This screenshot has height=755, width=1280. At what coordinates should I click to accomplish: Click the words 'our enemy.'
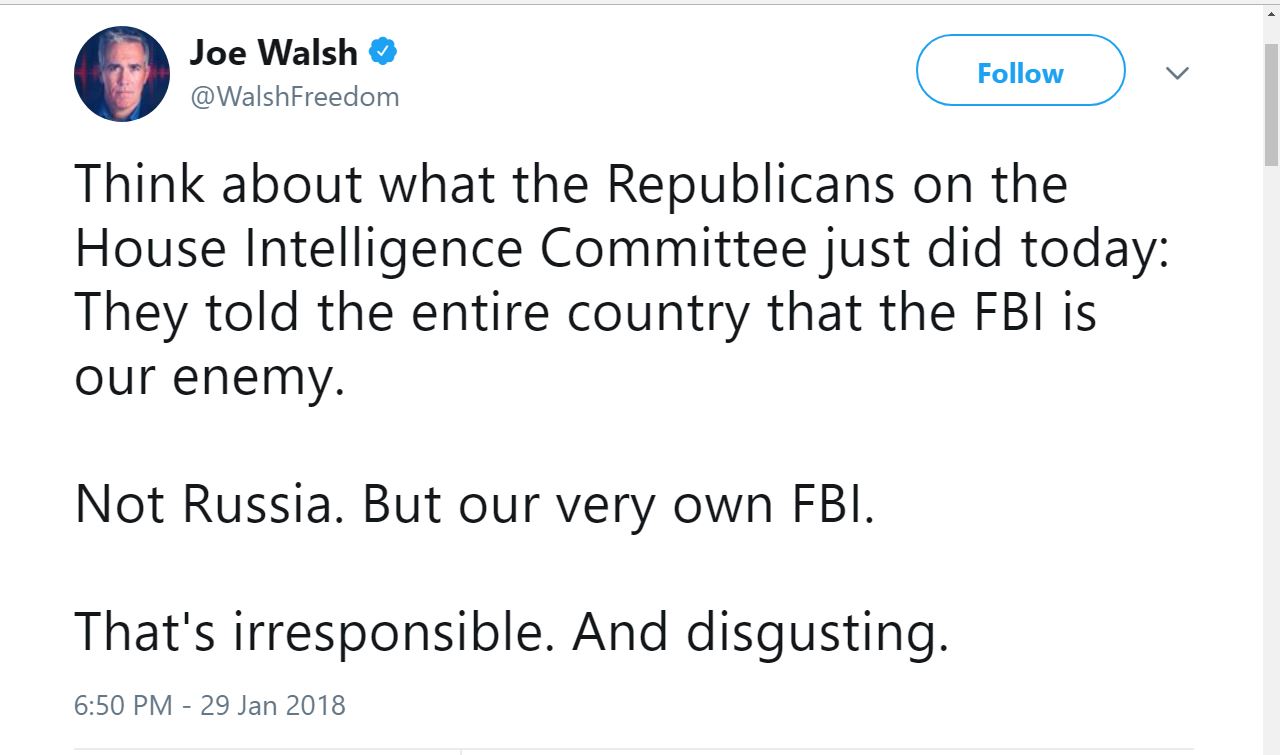(209, 379)
